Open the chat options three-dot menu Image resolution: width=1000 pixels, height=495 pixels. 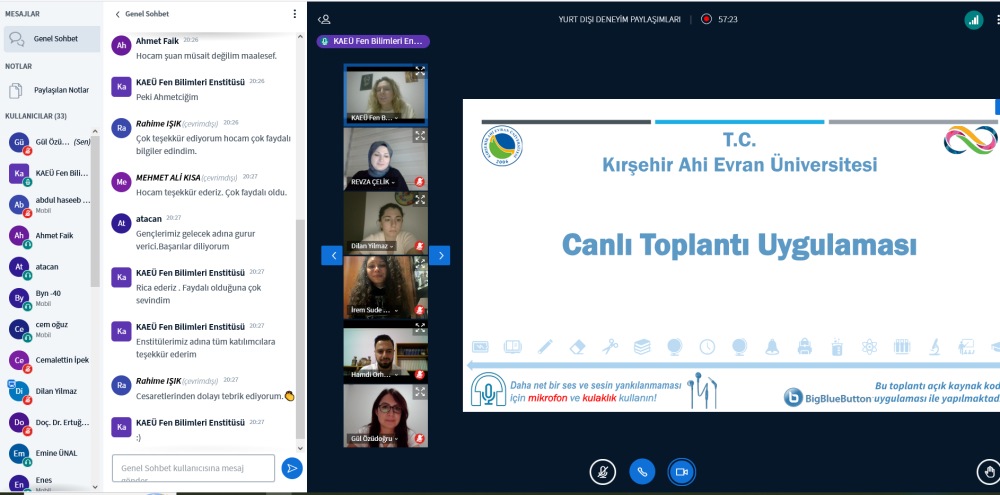pos(294,15)
